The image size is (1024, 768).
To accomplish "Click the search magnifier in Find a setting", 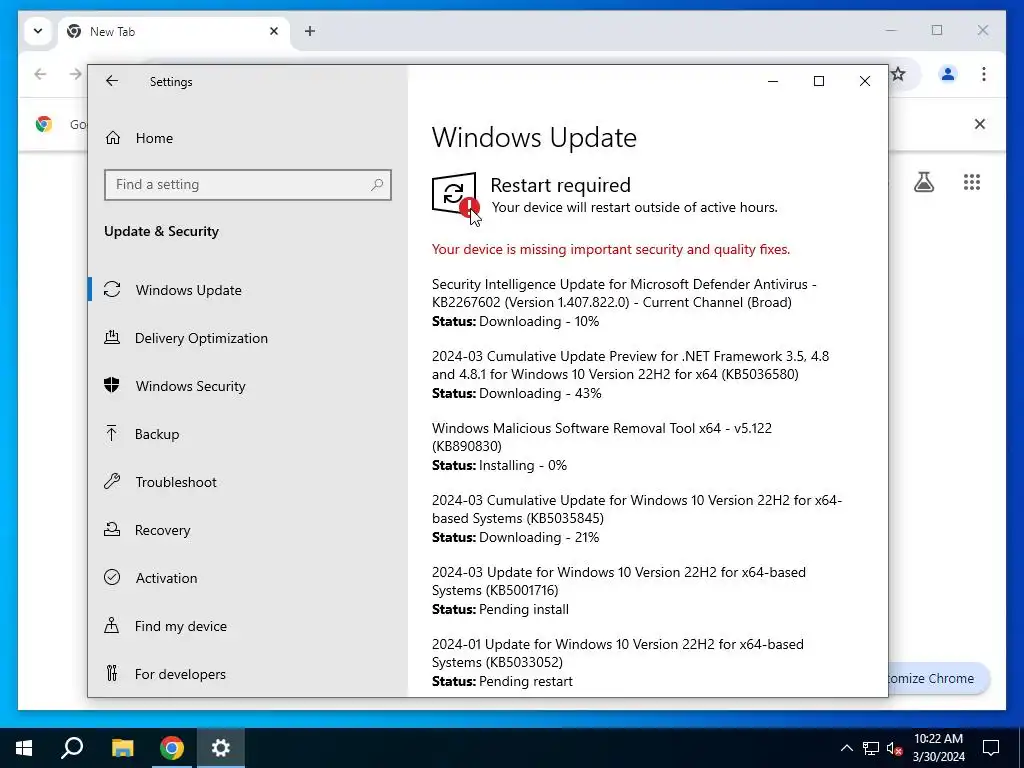I will point(377,185).
